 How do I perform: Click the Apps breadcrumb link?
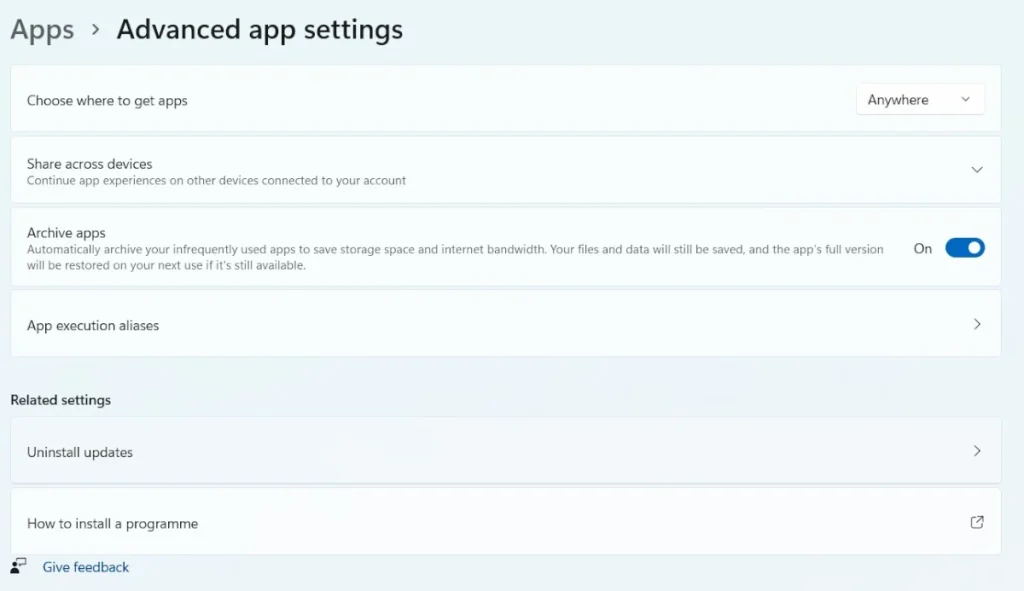(x=42, y=30)
